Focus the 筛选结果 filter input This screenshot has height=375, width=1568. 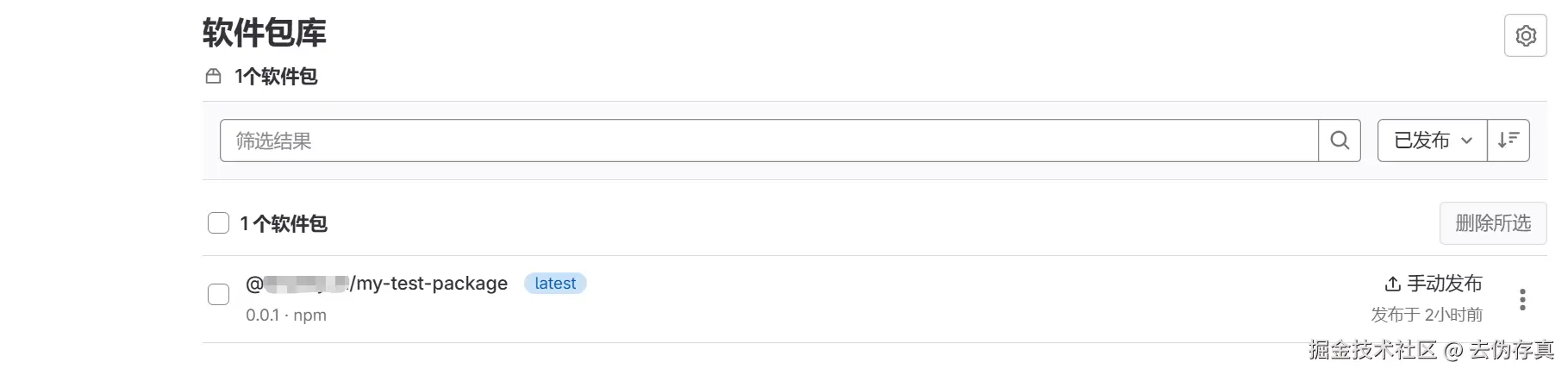[768, 141]
